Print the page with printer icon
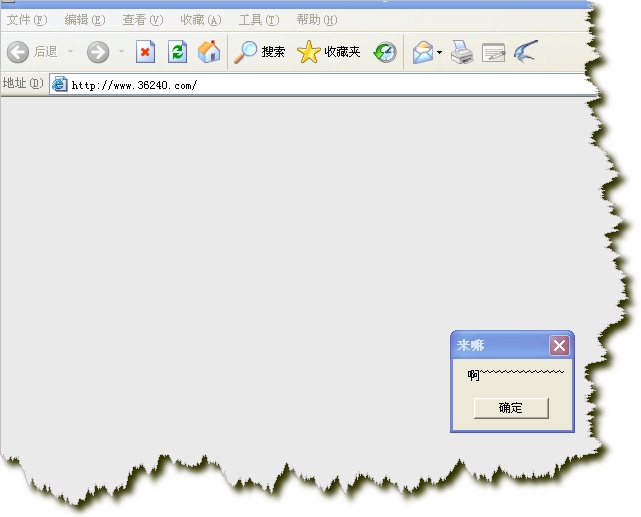The height and width of the screenshot is (517, 641). click(x=462, y=52)
